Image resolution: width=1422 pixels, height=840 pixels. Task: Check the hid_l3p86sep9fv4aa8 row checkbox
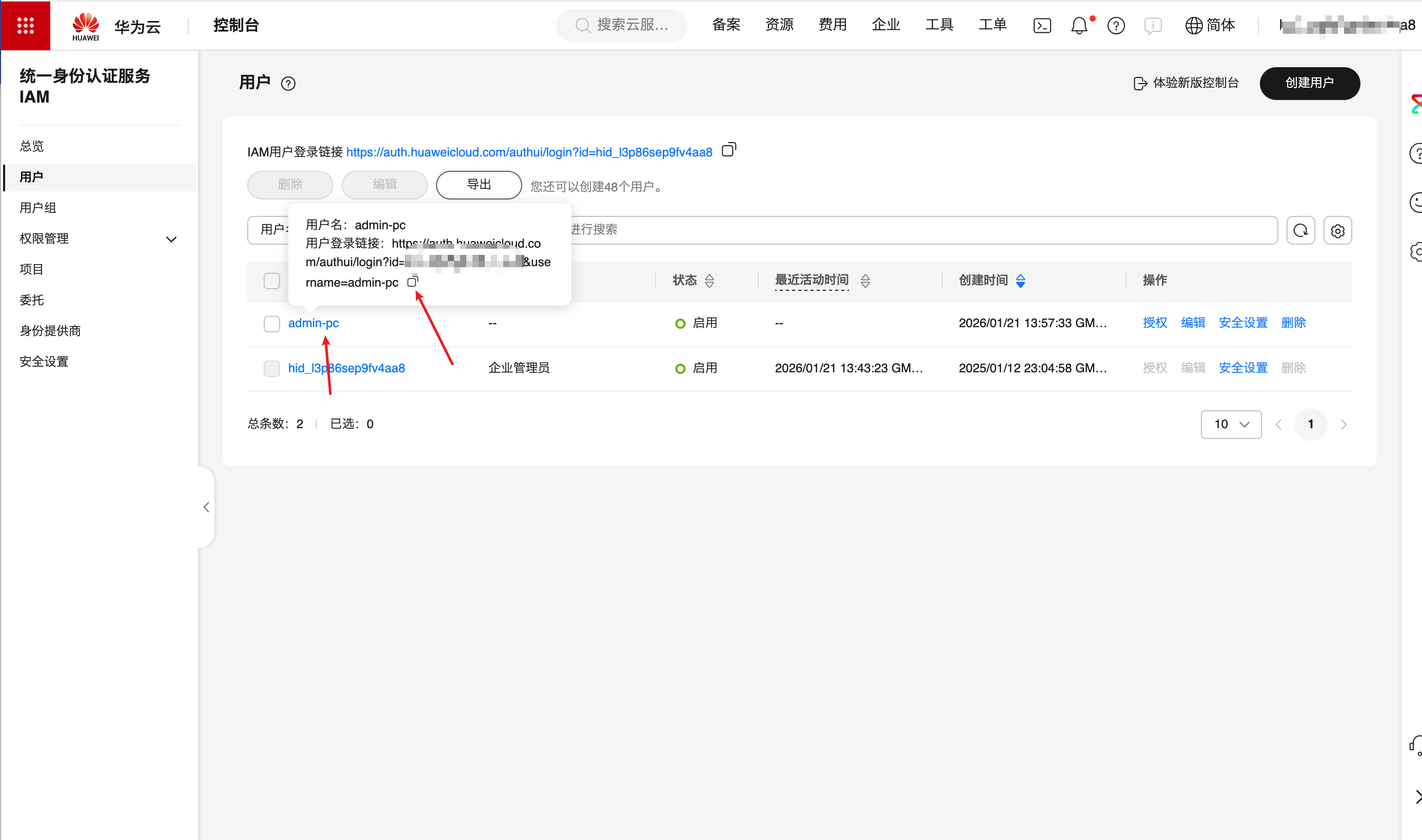click(272, 369)
